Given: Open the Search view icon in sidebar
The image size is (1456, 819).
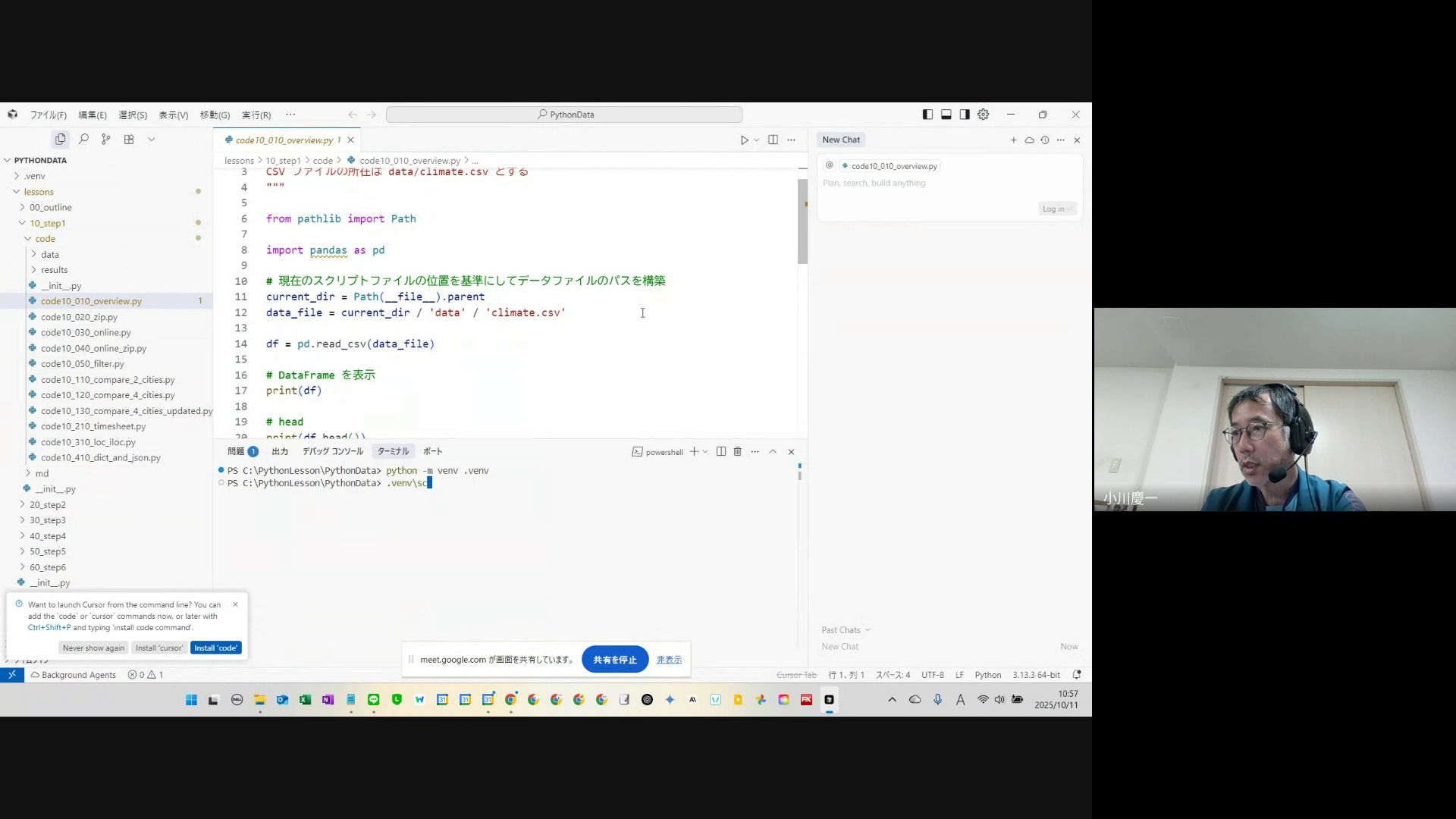Looking at the screenshot, I should coord(83,140).
